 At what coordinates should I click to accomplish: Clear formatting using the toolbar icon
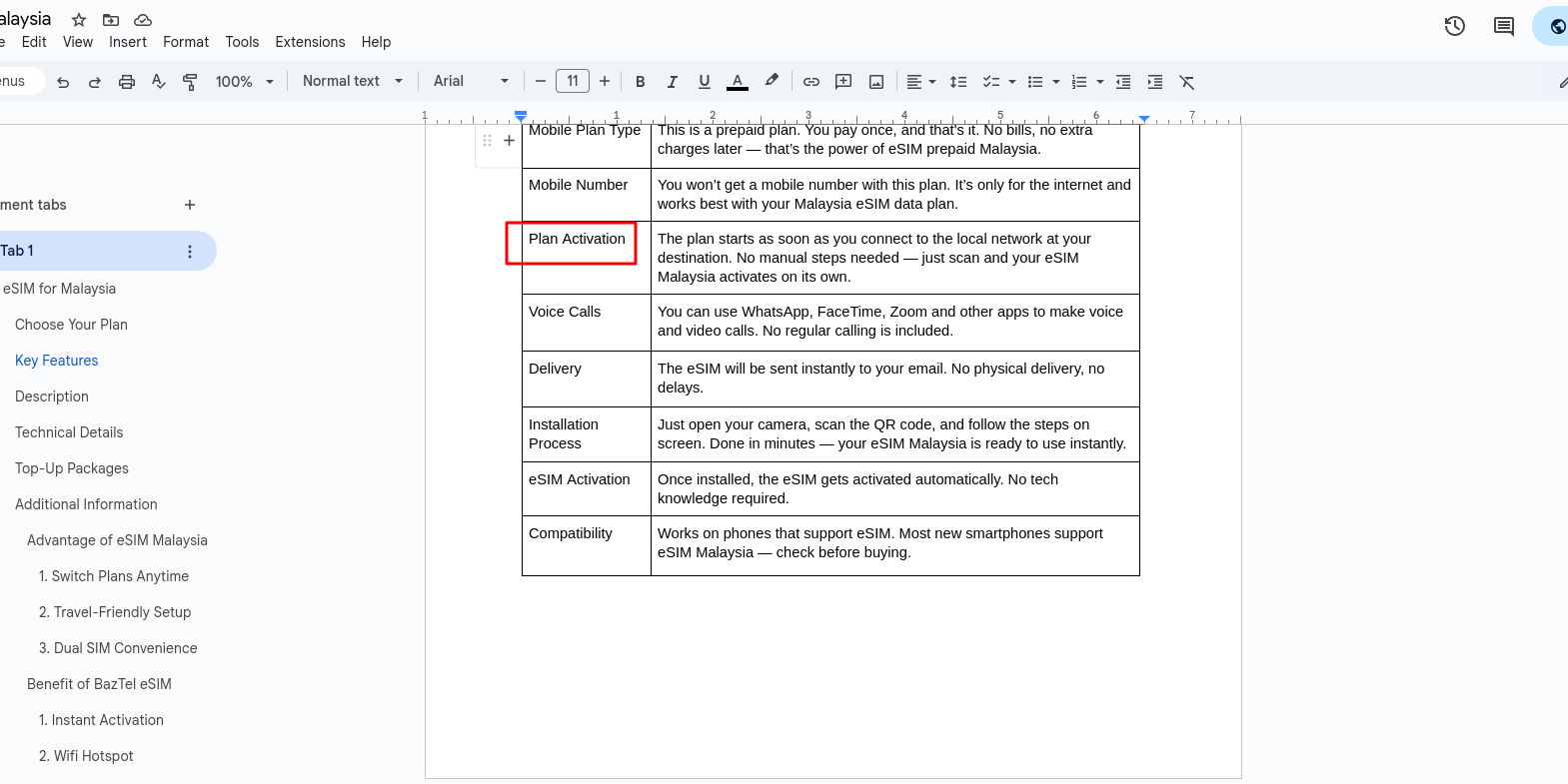tap(1186, 82)
